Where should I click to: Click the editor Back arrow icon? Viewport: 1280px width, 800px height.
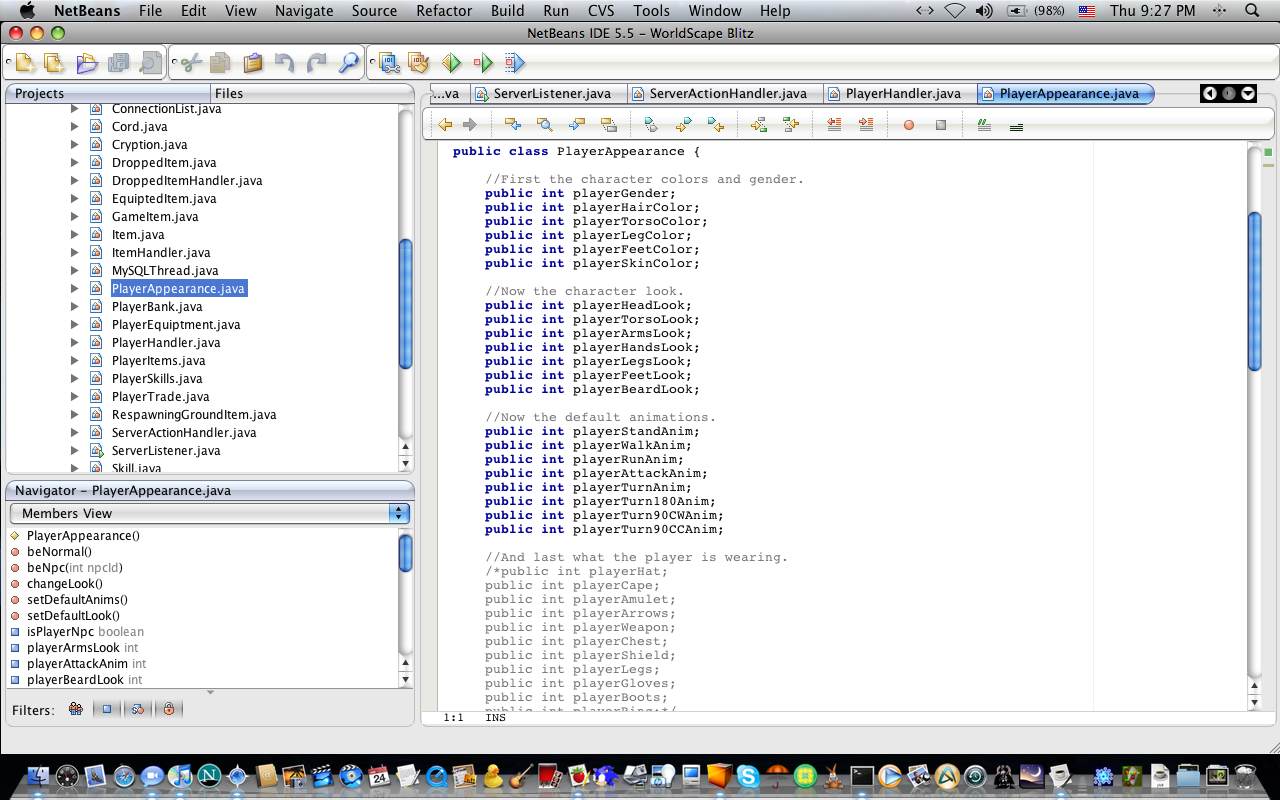(445, 125)
